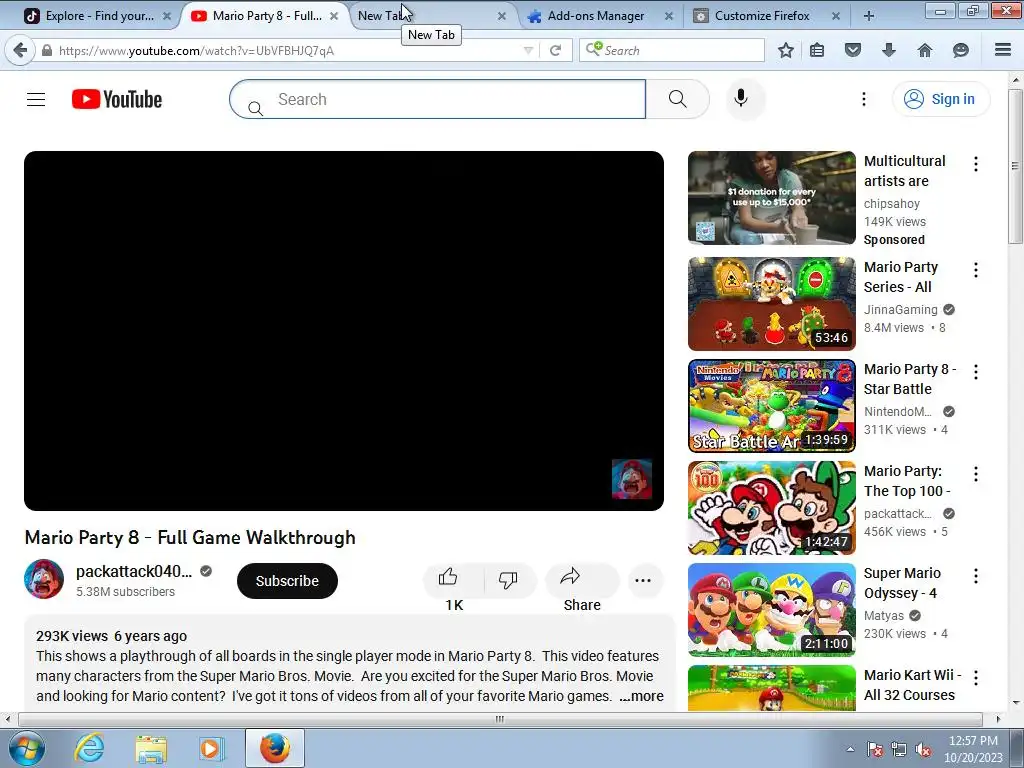
Task: Click muted volume icon in system tray
Action: pos(923,750)
